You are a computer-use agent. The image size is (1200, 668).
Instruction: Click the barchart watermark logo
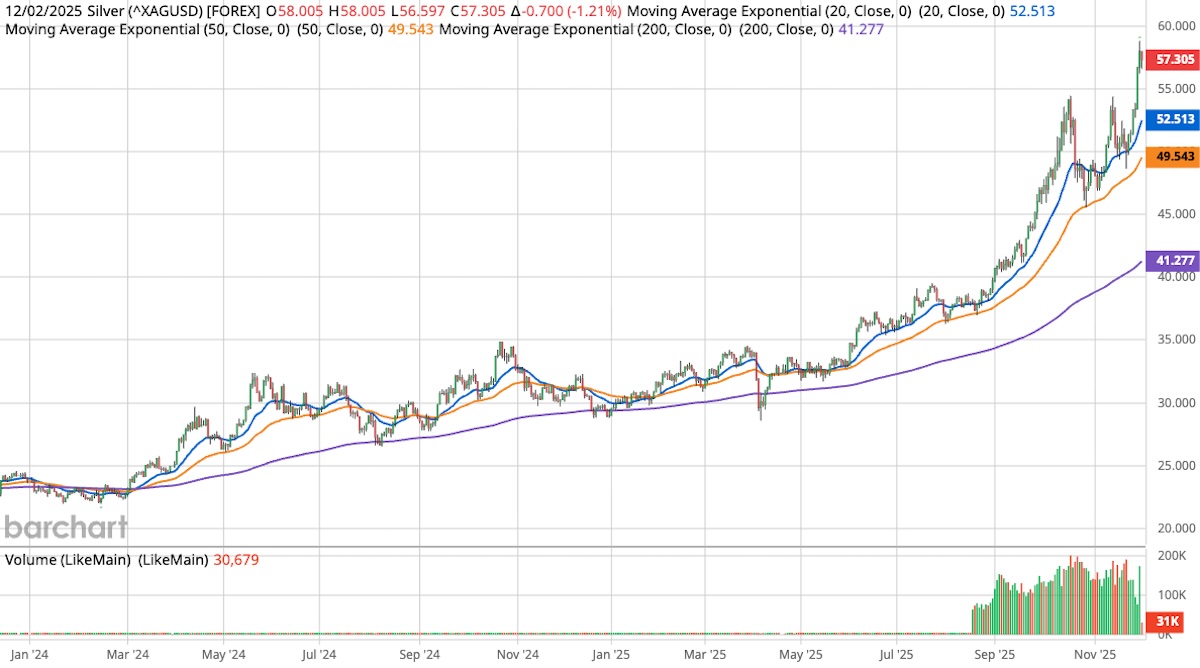tap(65, 527)
